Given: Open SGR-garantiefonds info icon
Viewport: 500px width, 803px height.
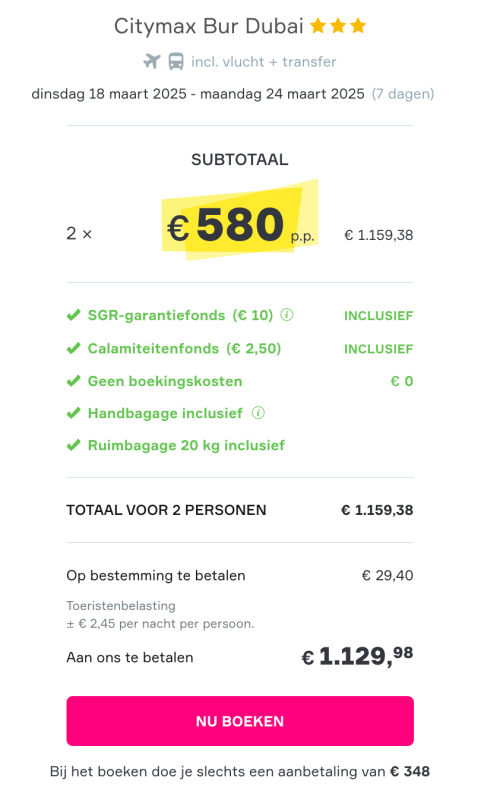Looking at the screenshot, I should coord(287,314).
